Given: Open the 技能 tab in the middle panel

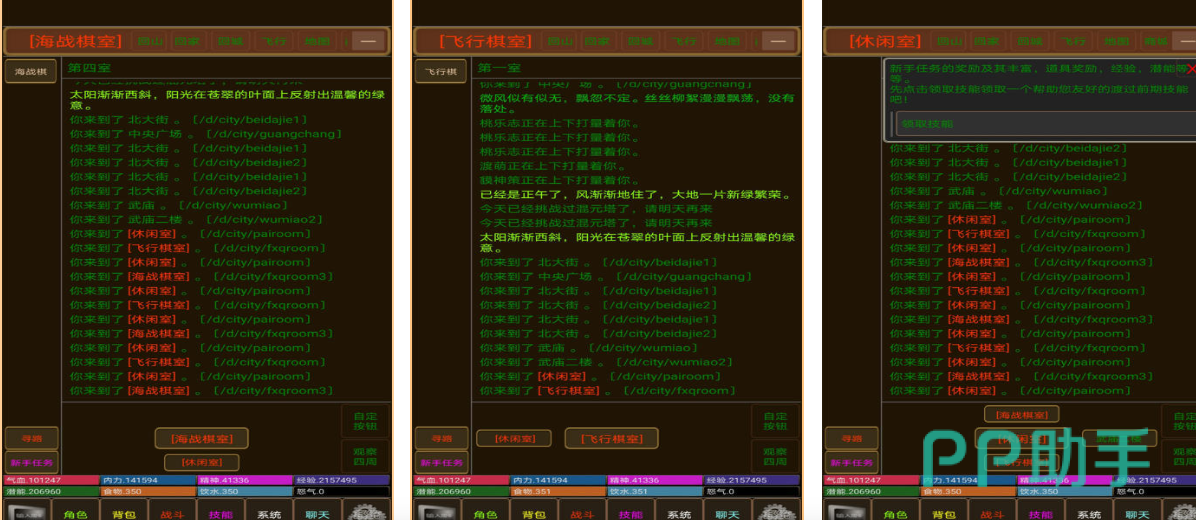Looking at the screenshot, I should click(630, 514).
